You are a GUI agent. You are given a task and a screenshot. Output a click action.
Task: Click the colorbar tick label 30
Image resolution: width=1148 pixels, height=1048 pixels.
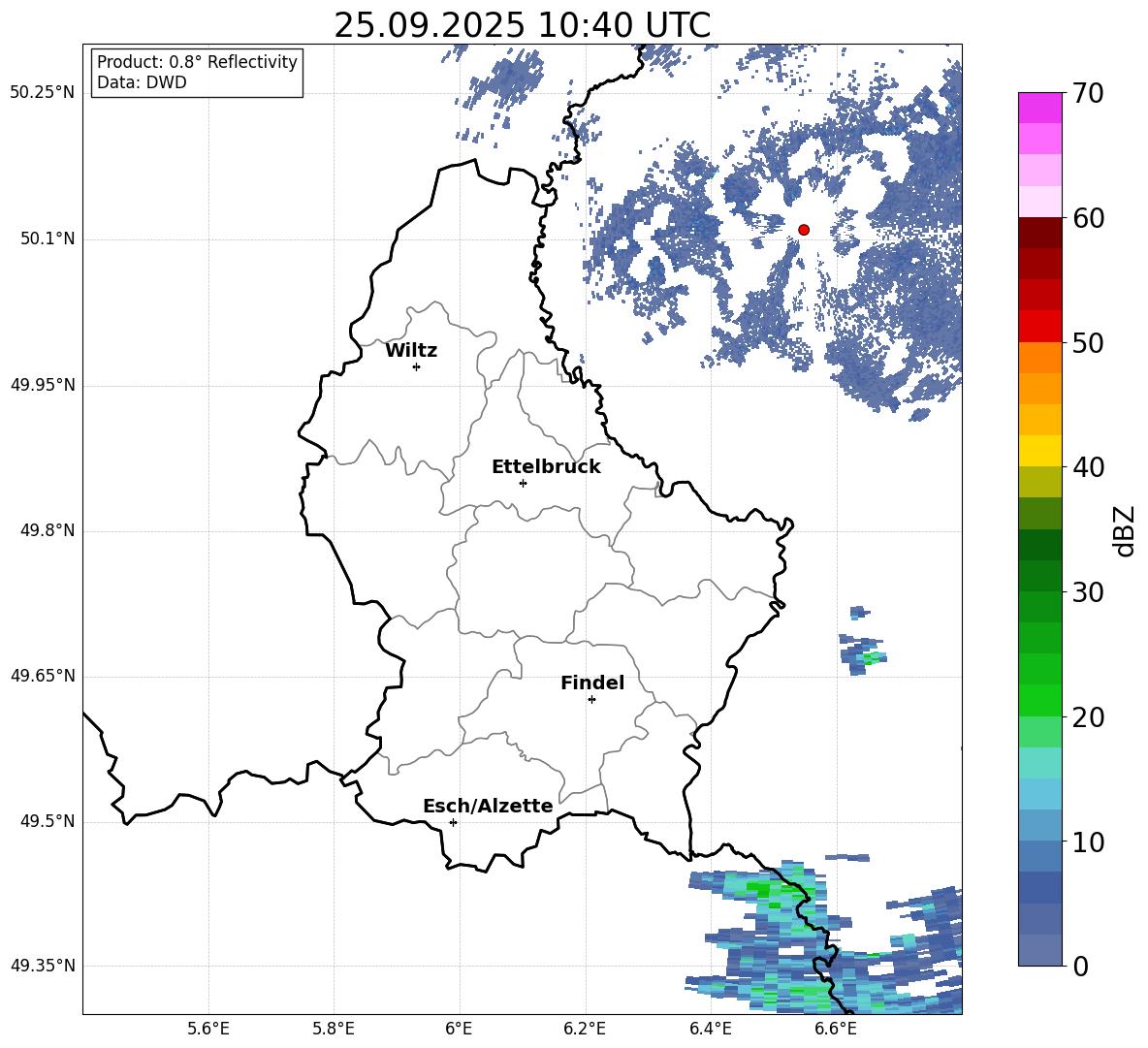tap(1088, 592)
